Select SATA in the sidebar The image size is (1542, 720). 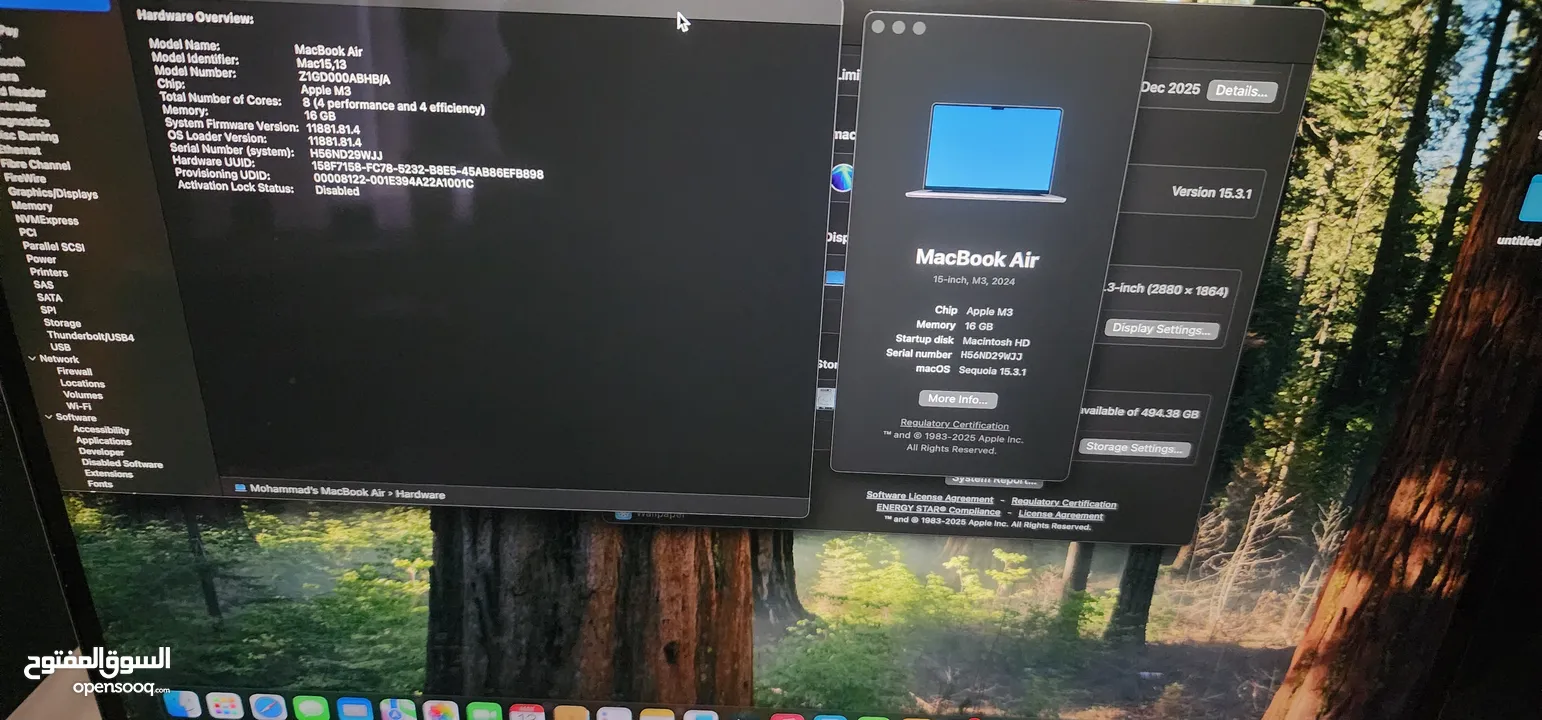49,298
